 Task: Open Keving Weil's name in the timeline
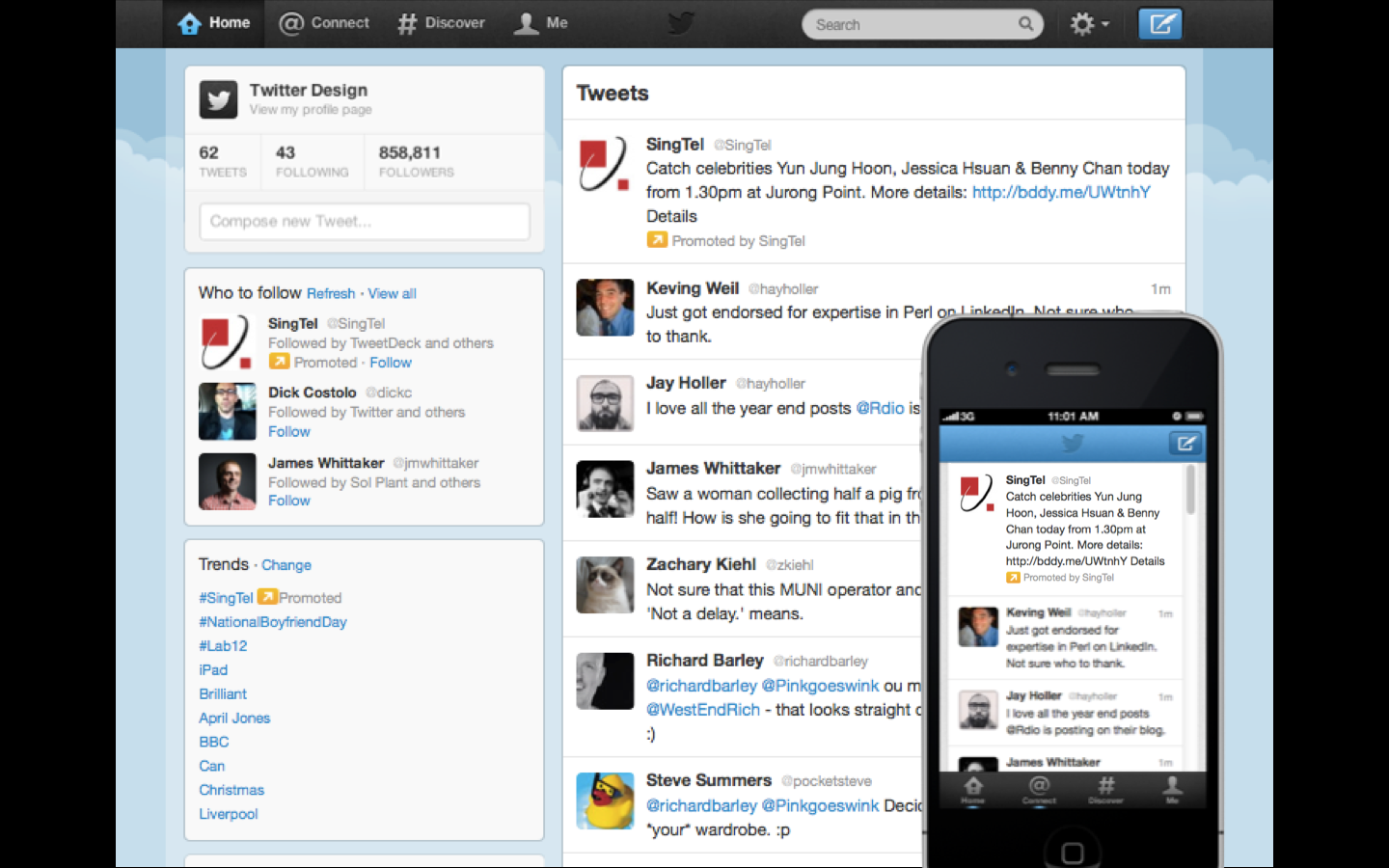693,288
